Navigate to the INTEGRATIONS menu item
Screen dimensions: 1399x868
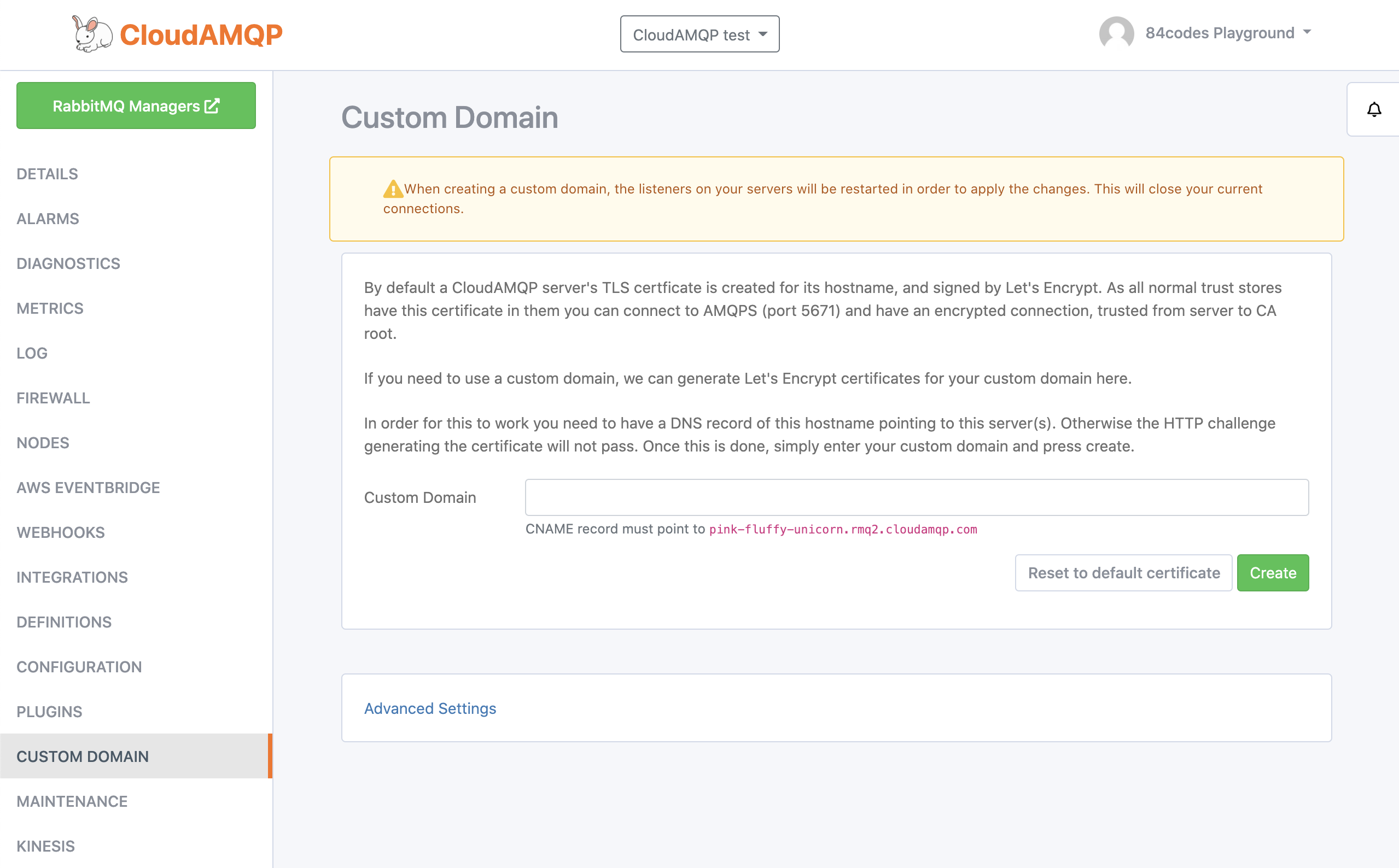[x=72, y=577]
